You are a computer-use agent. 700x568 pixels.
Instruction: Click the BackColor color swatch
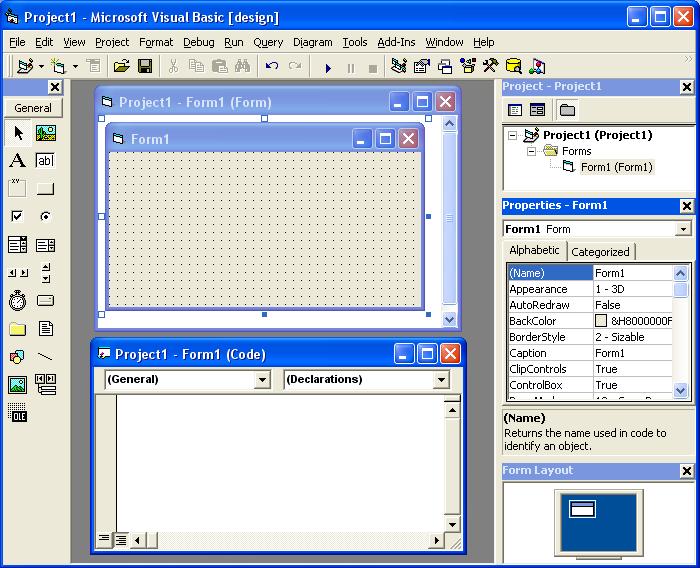click(x=601, y=321)
